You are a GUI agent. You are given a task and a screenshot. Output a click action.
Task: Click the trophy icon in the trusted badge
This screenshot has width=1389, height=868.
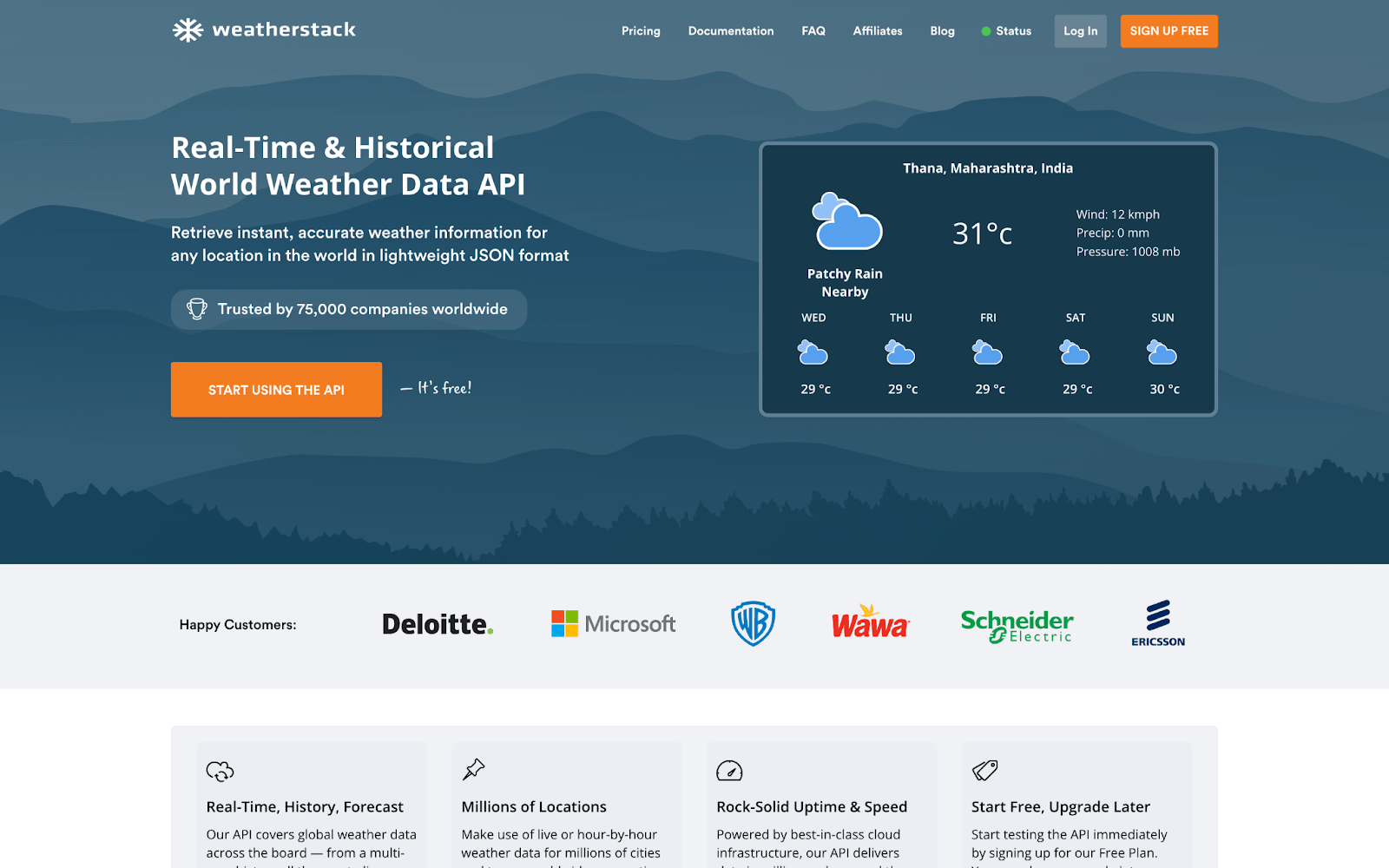[198, 308]
